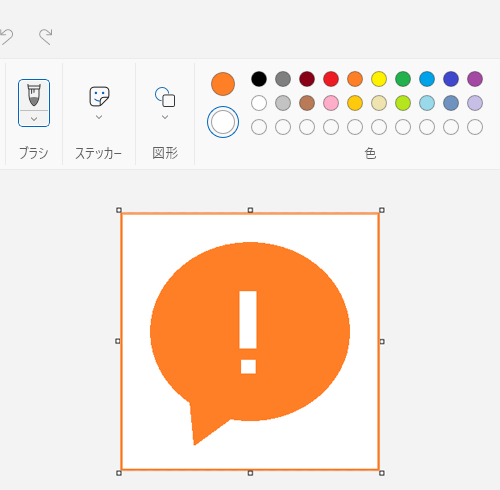The height and width of the screenshot is (490, 500).
Task: Click the bottom-right canvas selection handle
Action: [382, 473]
